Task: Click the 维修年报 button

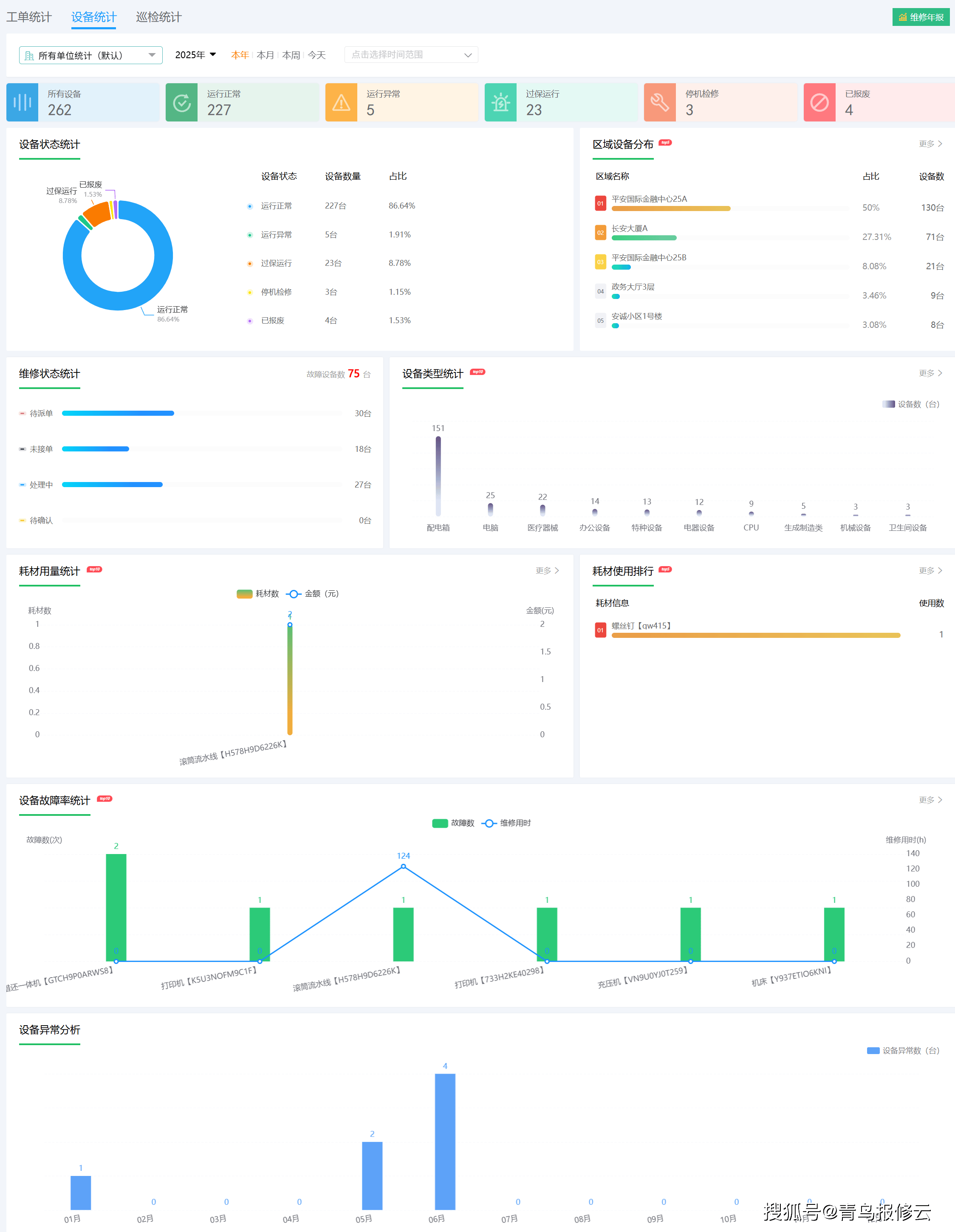Action: pyautogui.click(x=921, y=17)
